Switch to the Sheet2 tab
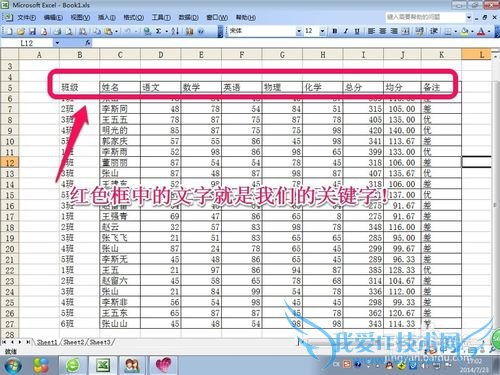Screen dimensions: 500x375 (74, 342)
